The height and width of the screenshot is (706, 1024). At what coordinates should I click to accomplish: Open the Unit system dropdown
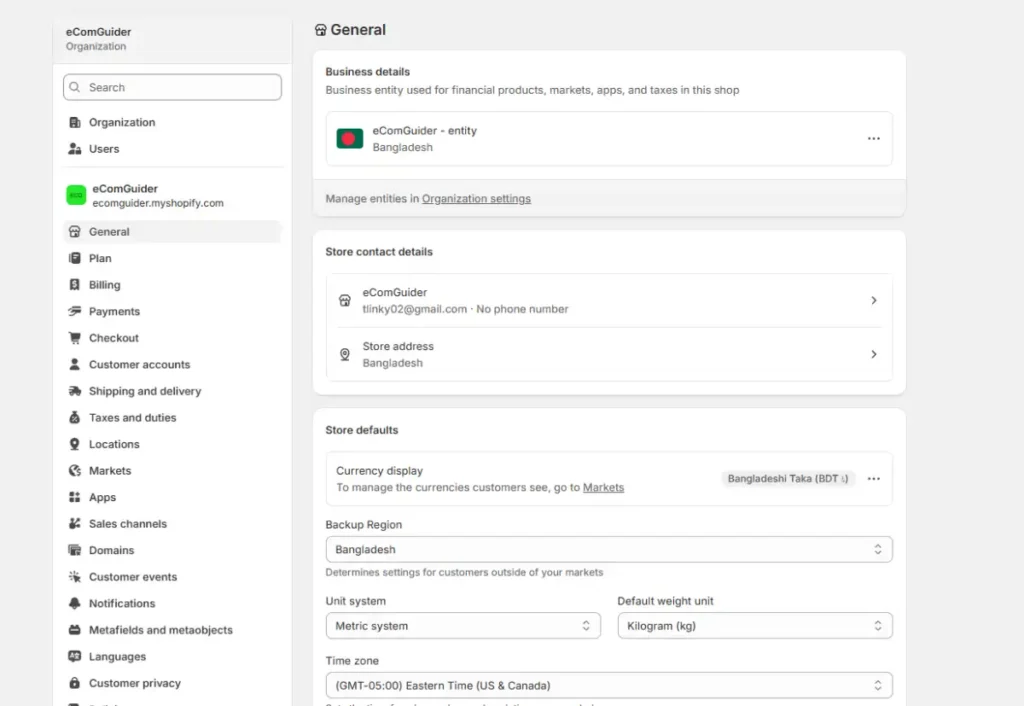coord(463,626)
